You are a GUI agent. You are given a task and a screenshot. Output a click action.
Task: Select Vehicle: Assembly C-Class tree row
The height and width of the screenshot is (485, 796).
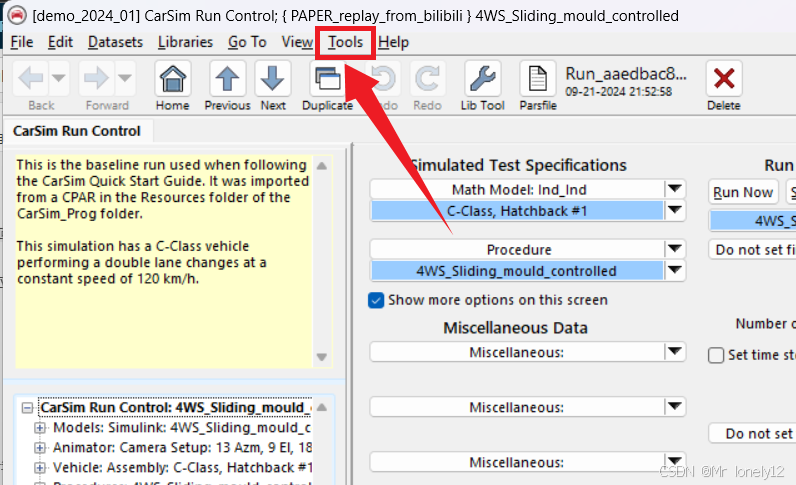click(x=183, y=467)
